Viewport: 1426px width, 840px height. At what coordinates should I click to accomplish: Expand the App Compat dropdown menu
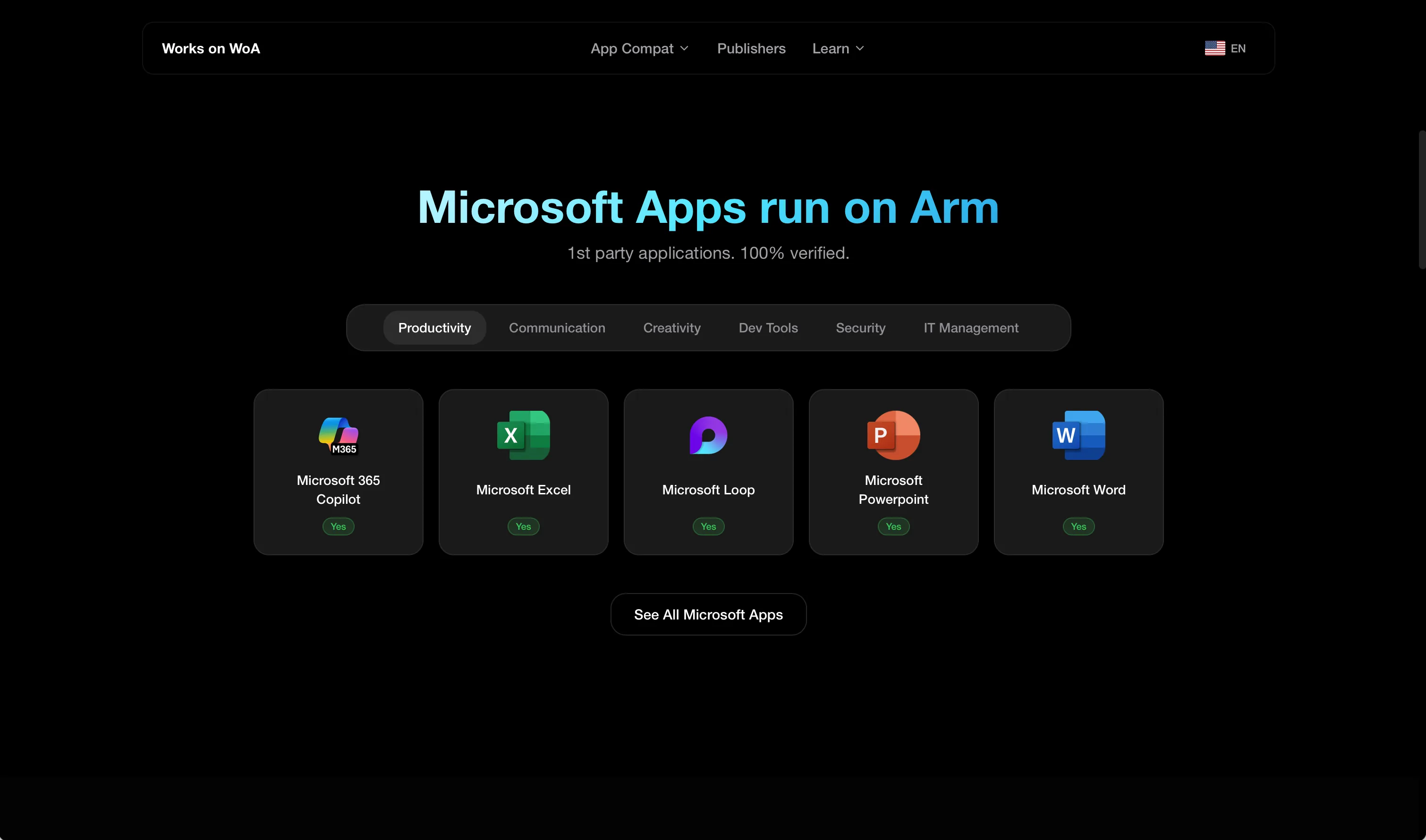639,49
